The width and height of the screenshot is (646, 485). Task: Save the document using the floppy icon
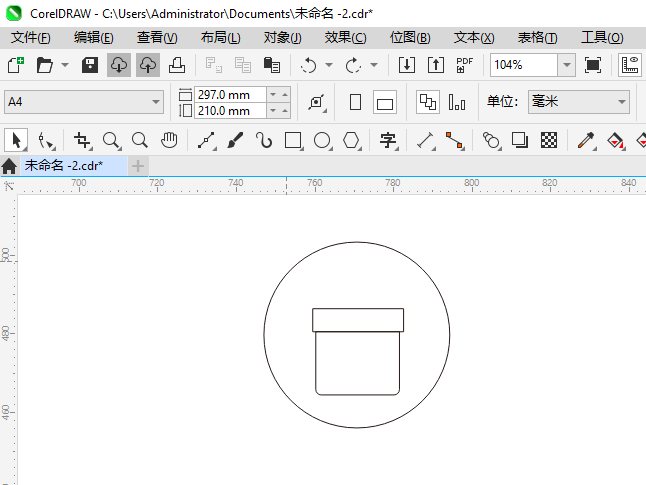point(90,65)
